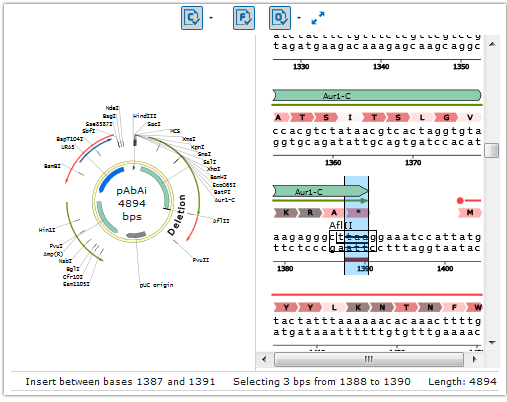The image size is (507, 402).
Task: Click the Length: 4894 status text
Action: pyautogui.click(x=462, y=381)
